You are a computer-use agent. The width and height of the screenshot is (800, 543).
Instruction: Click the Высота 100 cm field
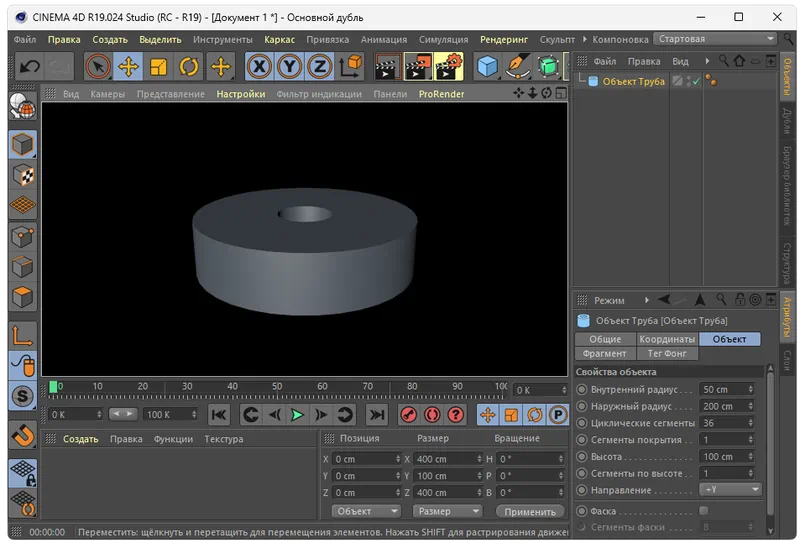click(726, 457)
